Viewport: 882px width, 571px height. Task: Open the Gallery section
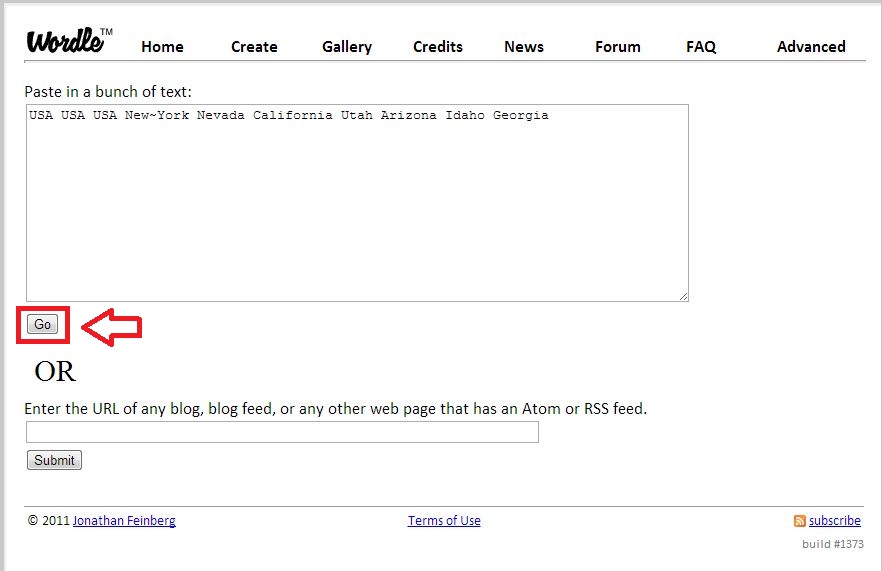[x=347, y=47]
